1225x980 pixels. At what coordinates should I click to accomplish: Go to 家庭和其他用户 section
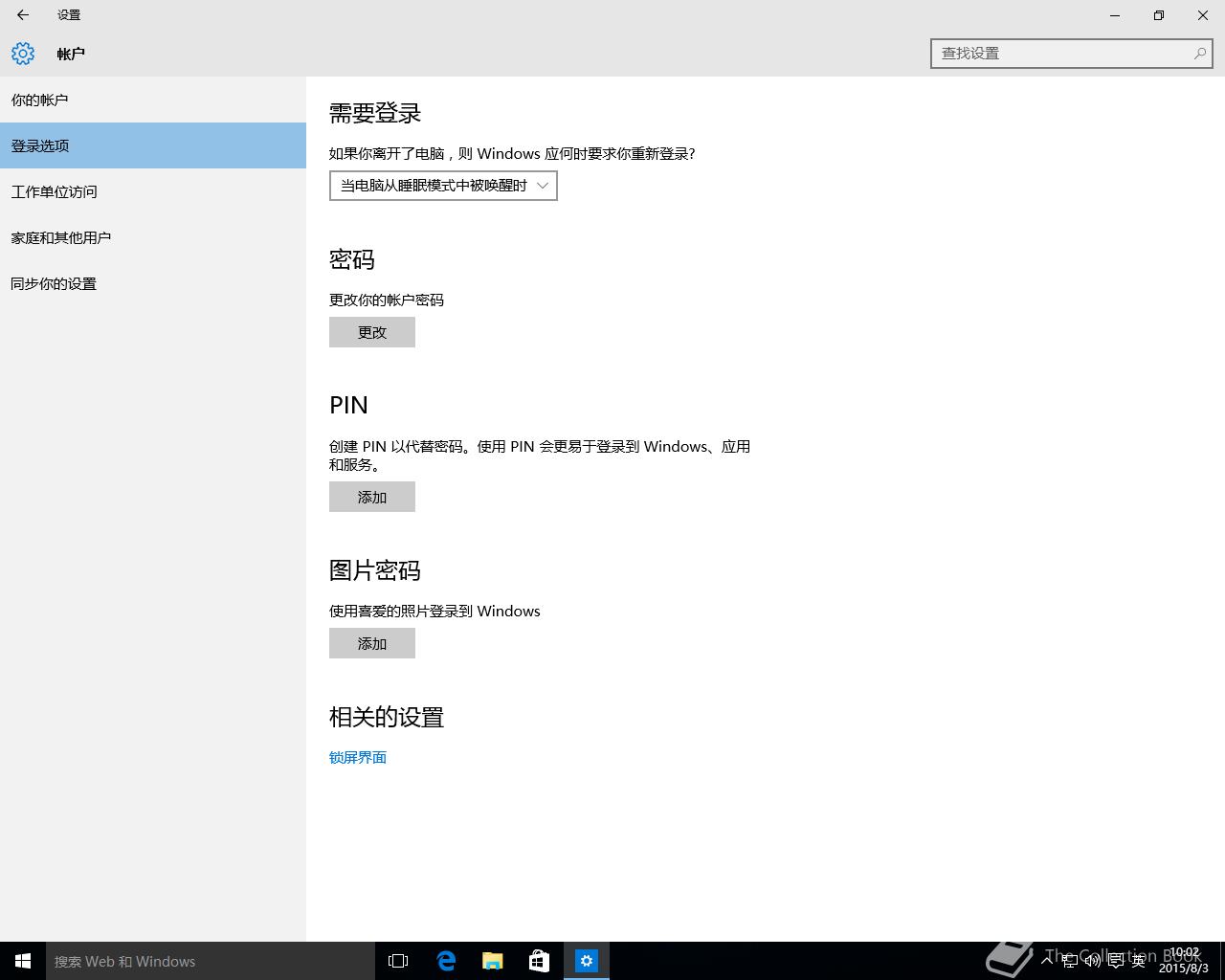(x=153, y=237)
